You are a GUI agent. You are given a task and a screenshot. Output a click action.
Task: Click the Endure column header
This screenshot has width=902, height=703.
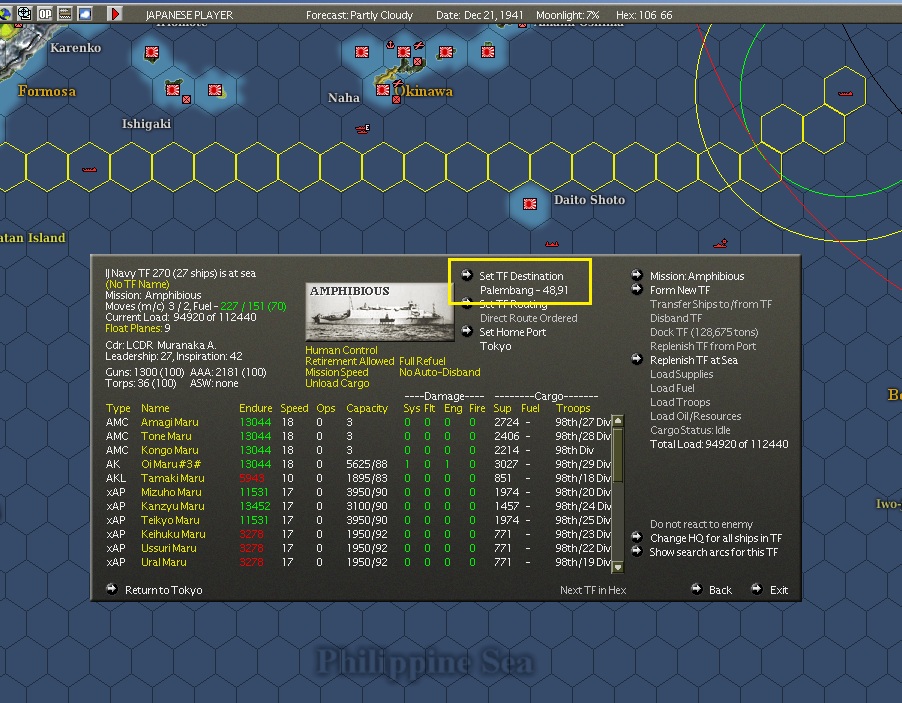(x=255, y=408)
